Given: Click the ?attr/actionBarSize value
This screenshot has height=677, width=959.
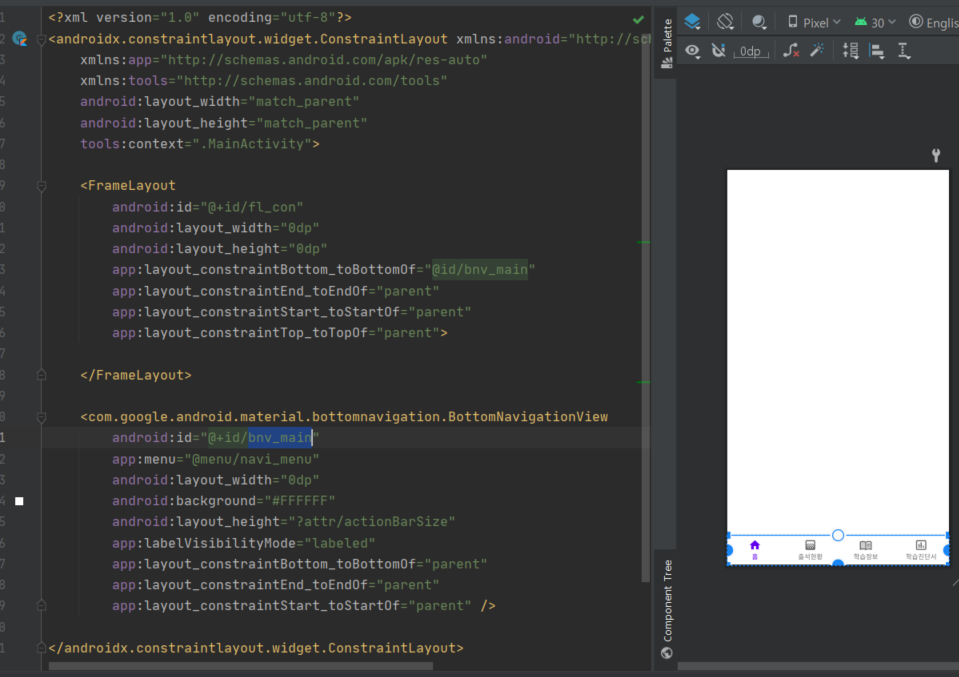Looking at the screenshot, I should [372, 522].
